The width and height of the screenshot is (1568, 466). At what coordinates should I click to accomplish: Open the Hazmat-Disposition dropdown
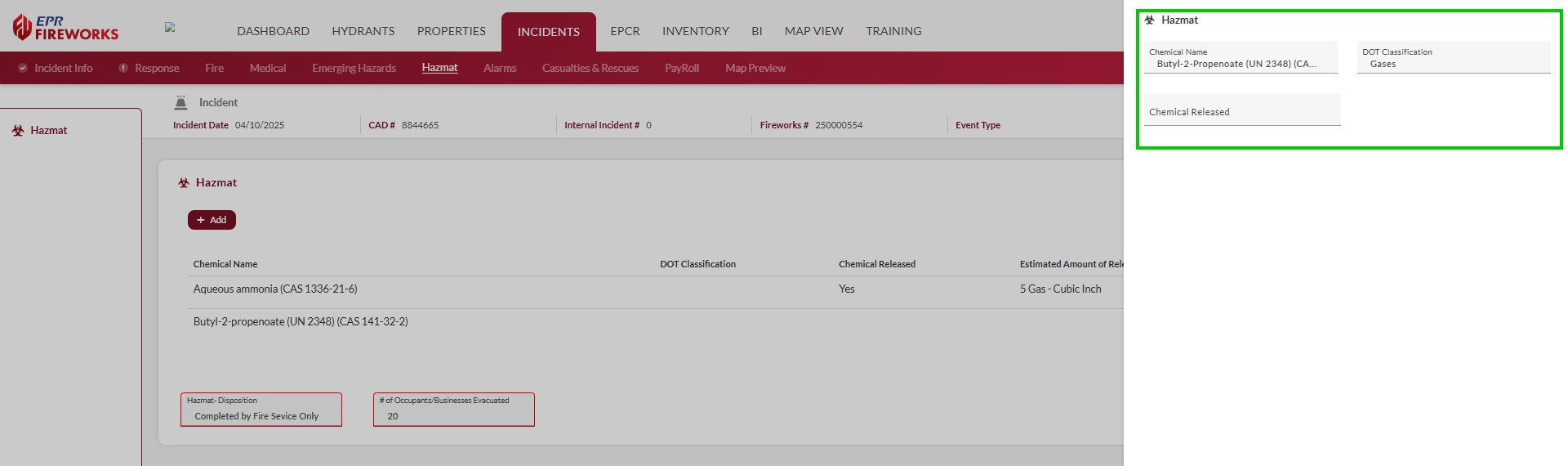pos(261,410)
